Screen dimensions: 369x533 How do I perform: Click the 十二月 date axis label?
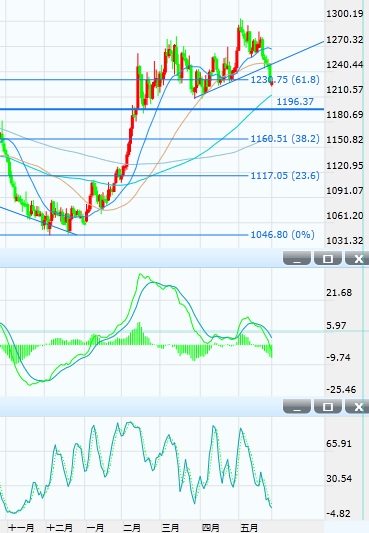59,528
